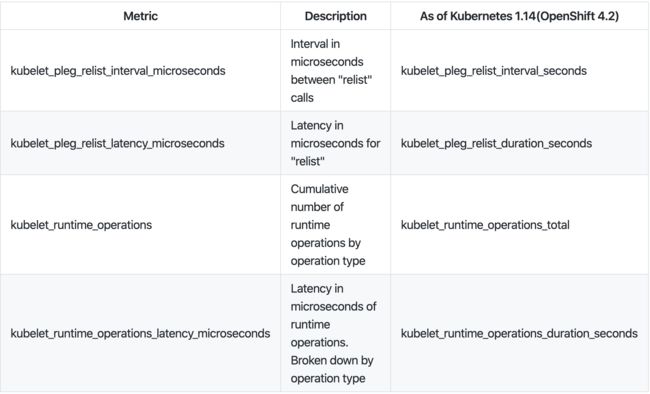The height and width of the screenshot is (394, 650).
Task: Click kubelet_pleg_relist_interval_seconds text
Action: 494,71
